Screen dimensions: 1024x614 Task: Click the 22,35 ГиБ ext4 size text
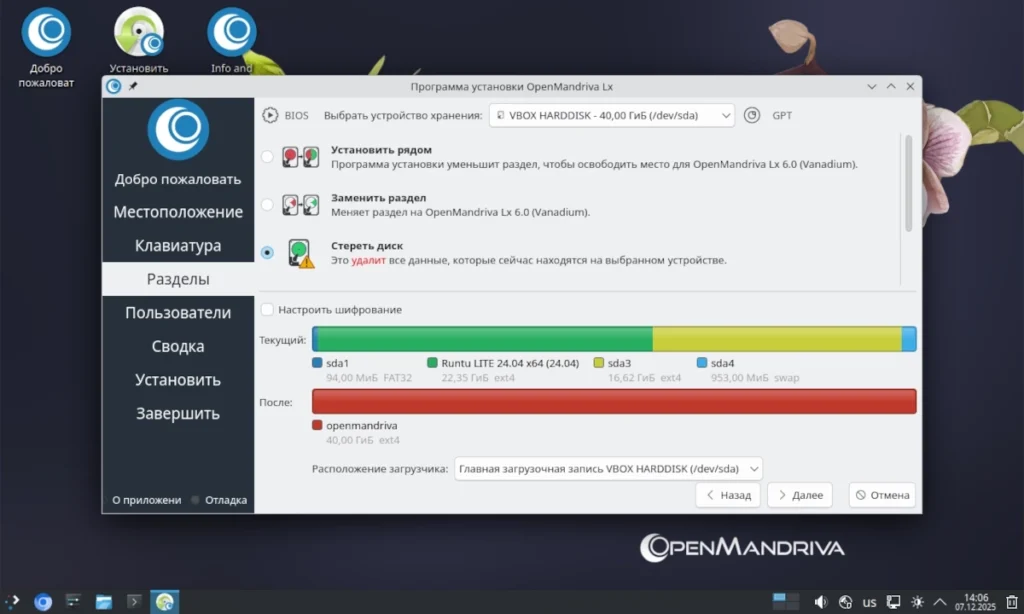click(x=478, y=378)
